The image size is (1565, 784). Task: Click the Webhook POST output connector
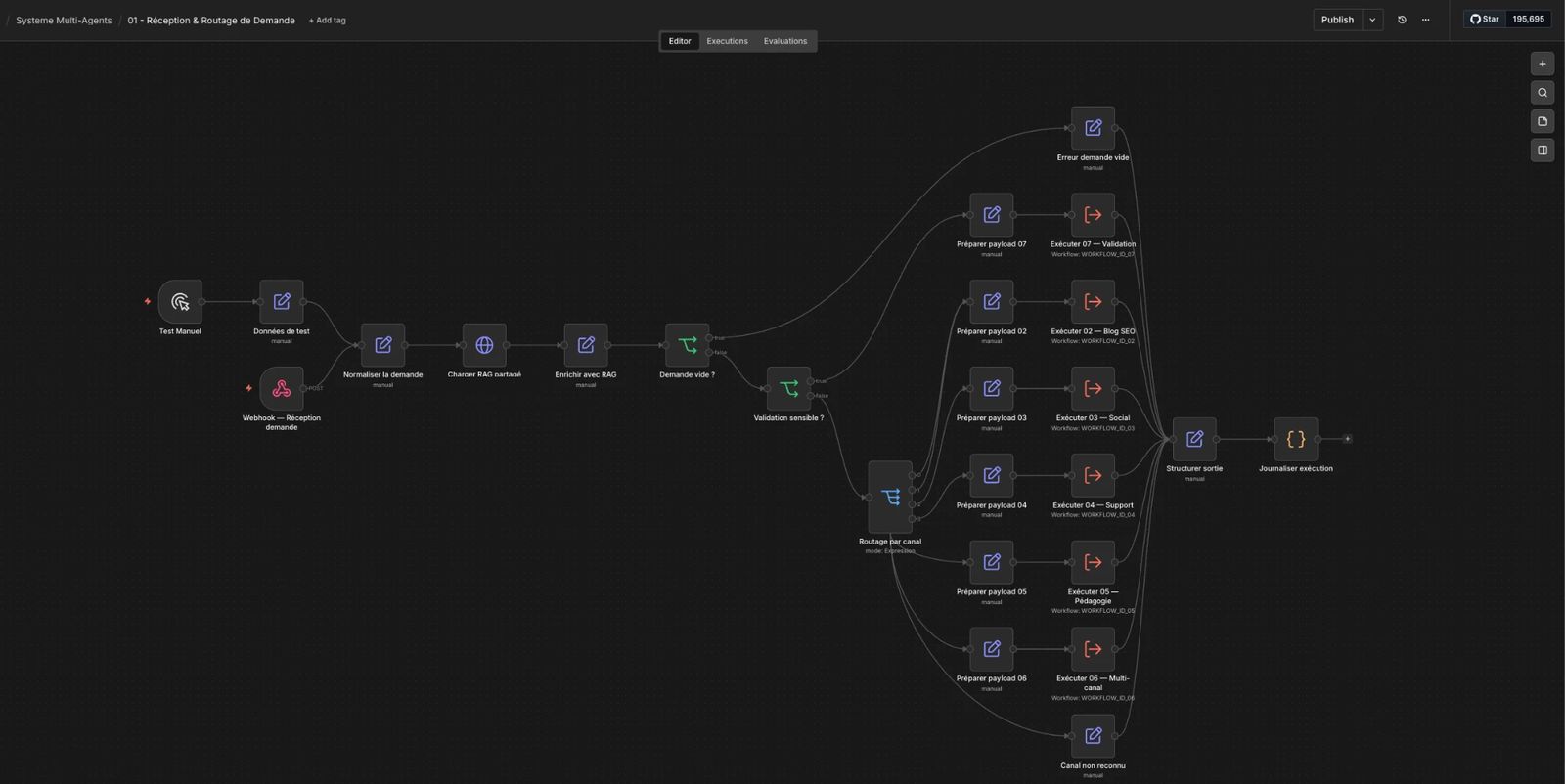(x=304, y=389)
